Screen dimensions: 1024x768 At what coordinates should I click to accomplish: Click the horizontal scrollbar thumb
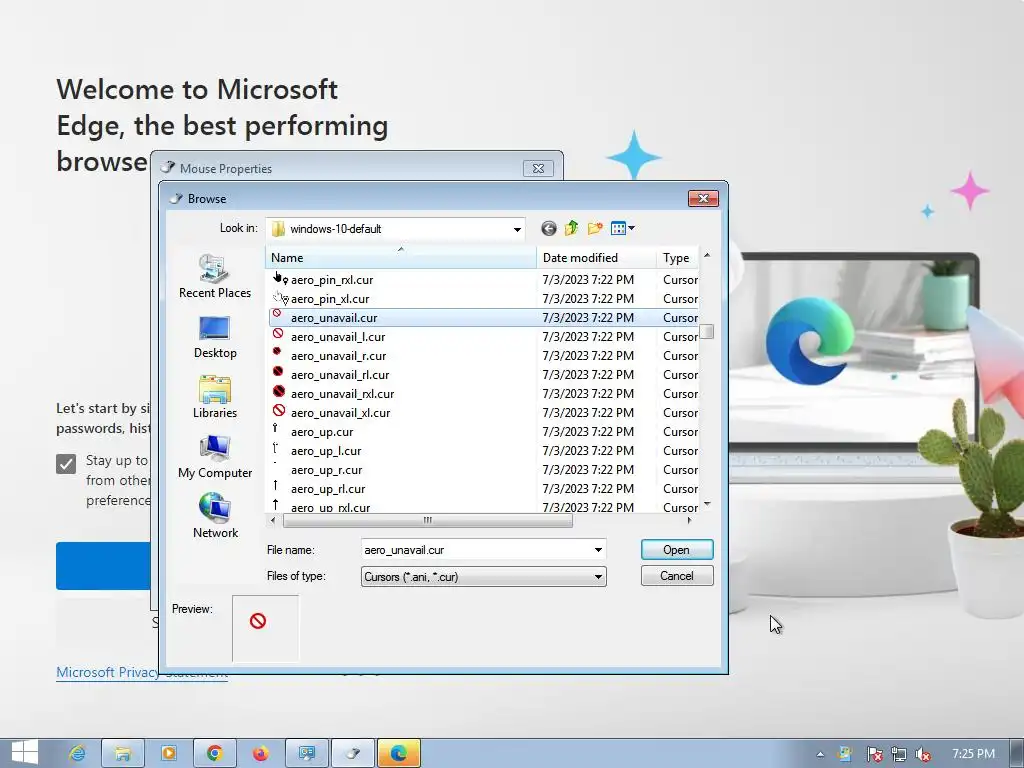click(x=428, y=520)
